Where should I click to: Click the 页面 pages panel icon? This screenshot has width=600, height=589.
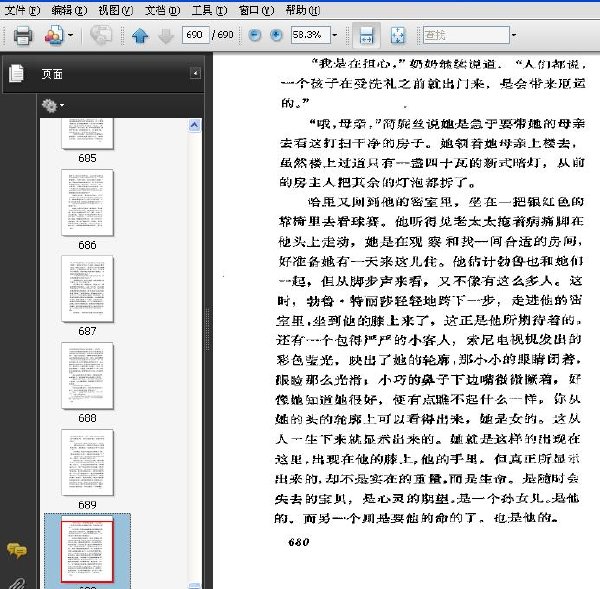tap(16, 73)
